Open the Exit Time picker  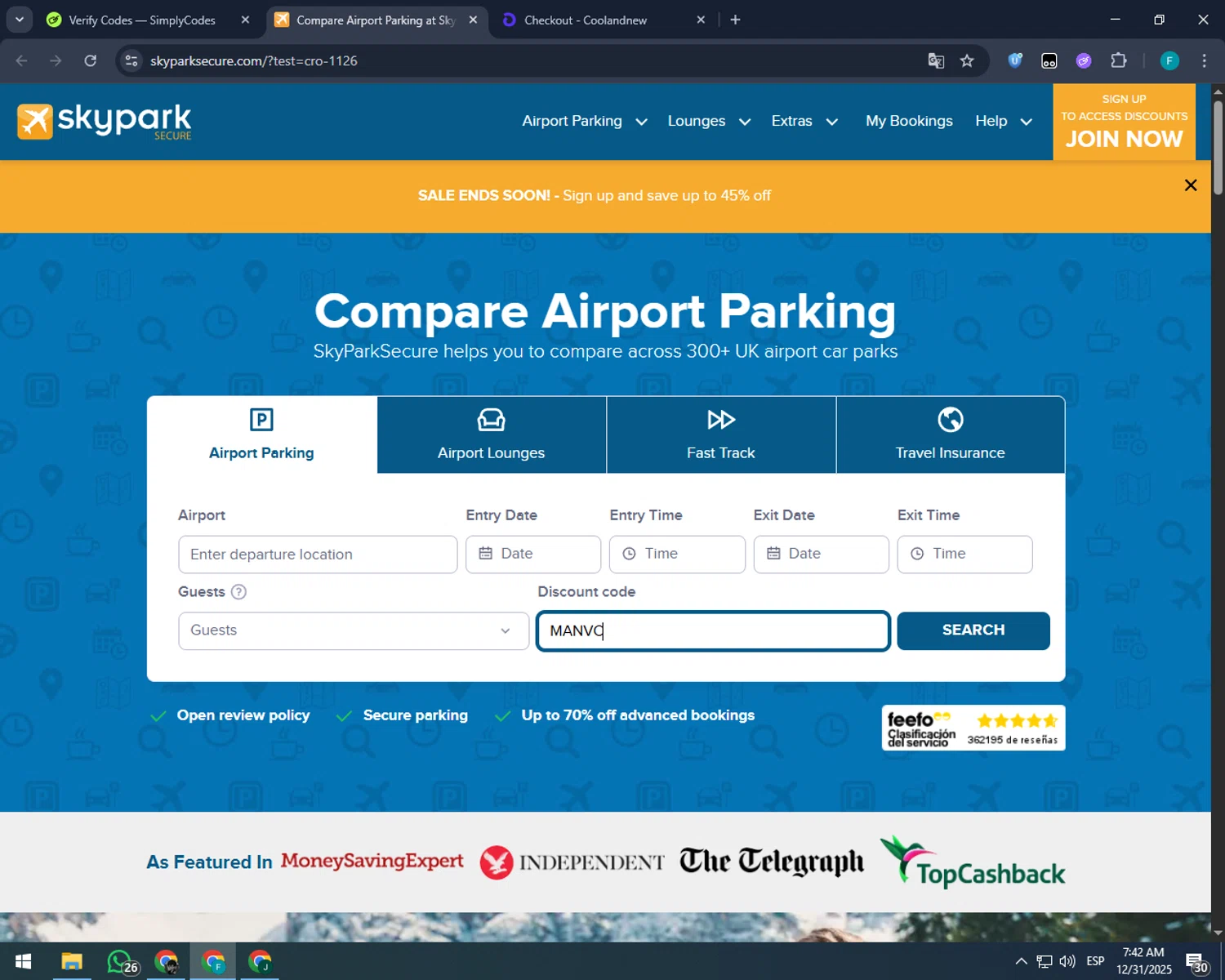(964, 555)
